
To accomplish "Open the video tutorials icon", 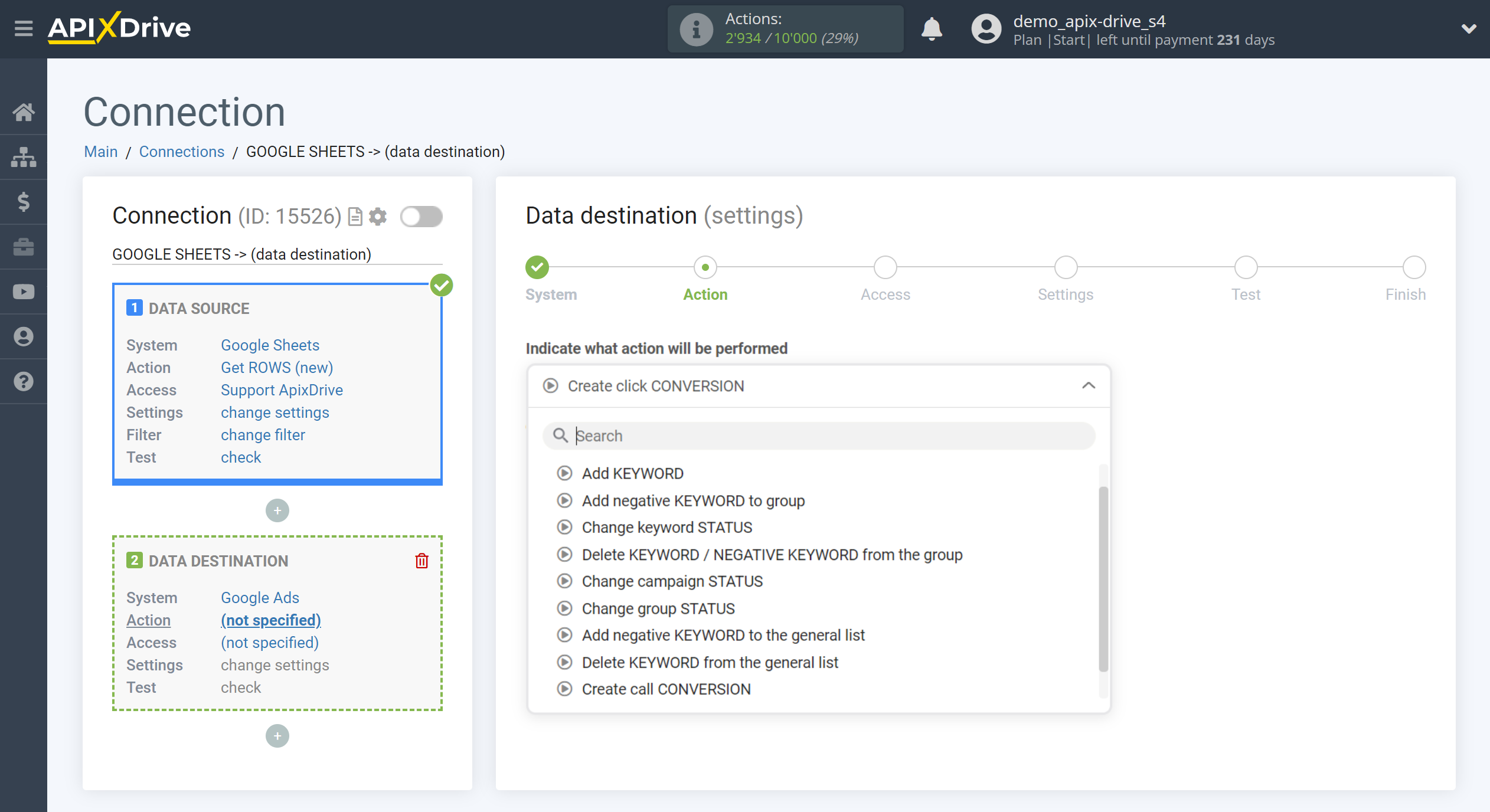I will click(x=24, y=292).
